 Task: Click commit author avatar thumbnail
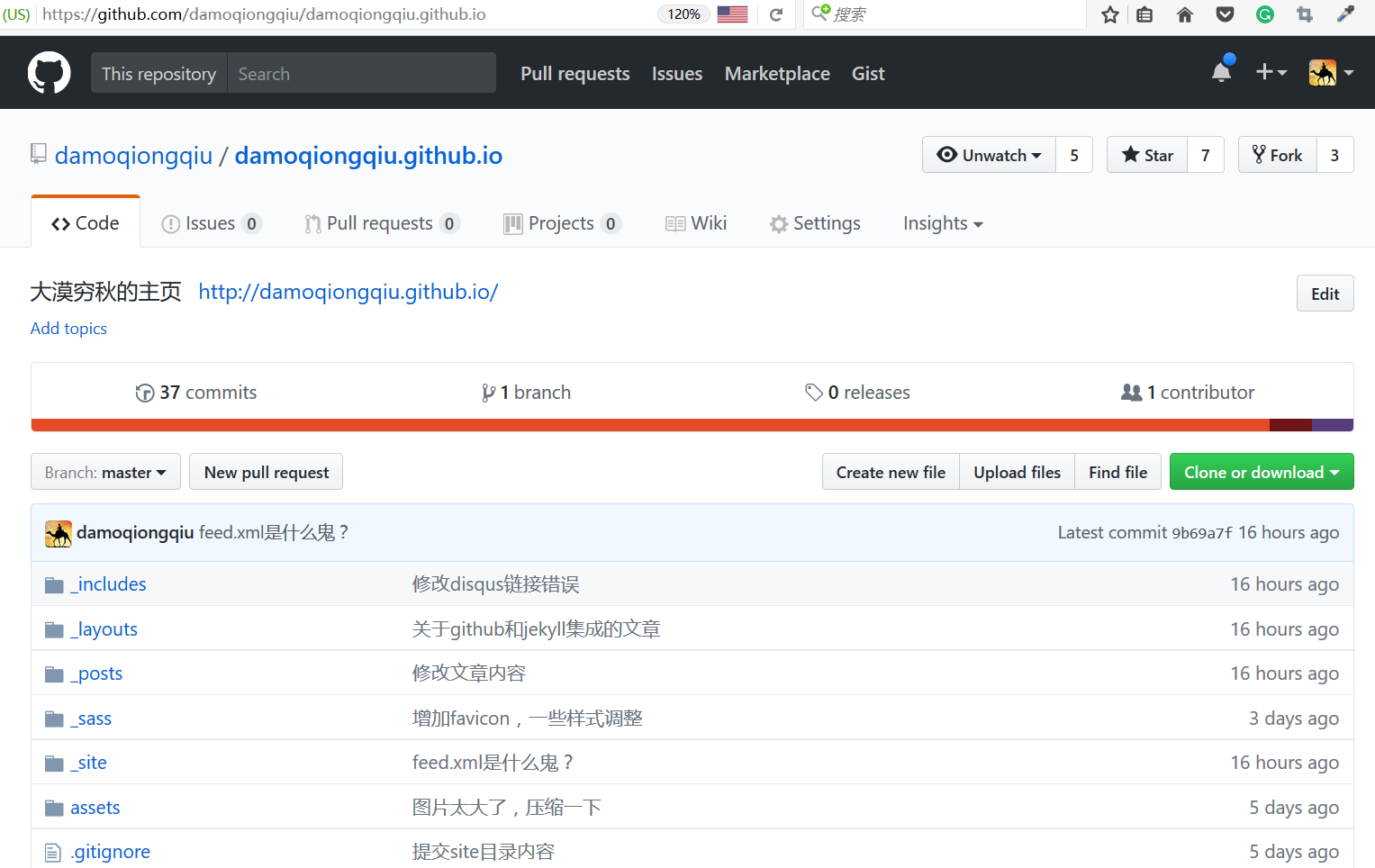(x=59, y=533)
